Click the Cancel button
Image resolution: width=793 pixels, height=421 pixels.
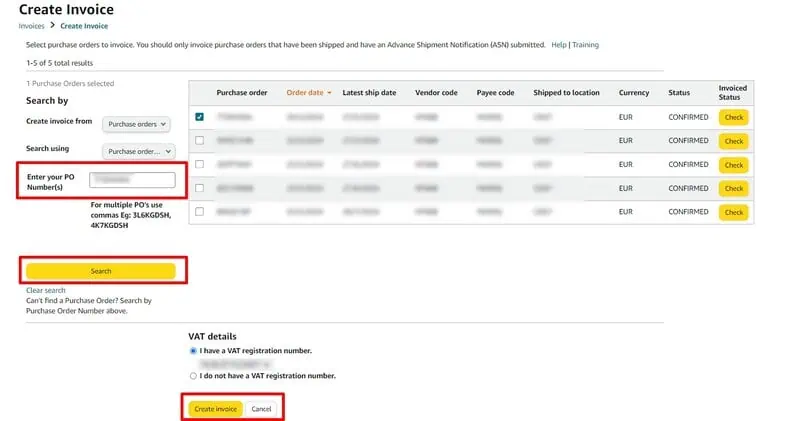pyautogui.click(x=261, y=409)
